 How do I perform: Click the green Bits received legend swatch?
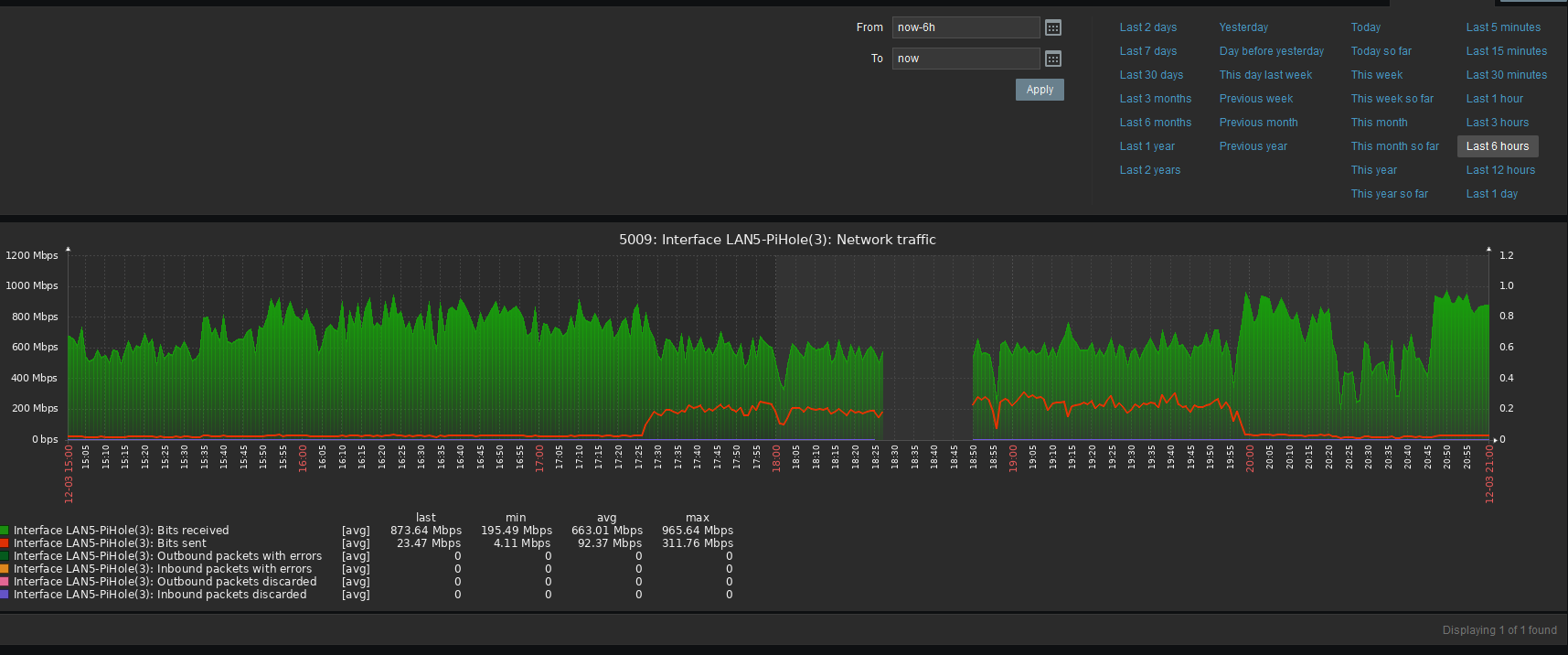click(x=5, y=531)
